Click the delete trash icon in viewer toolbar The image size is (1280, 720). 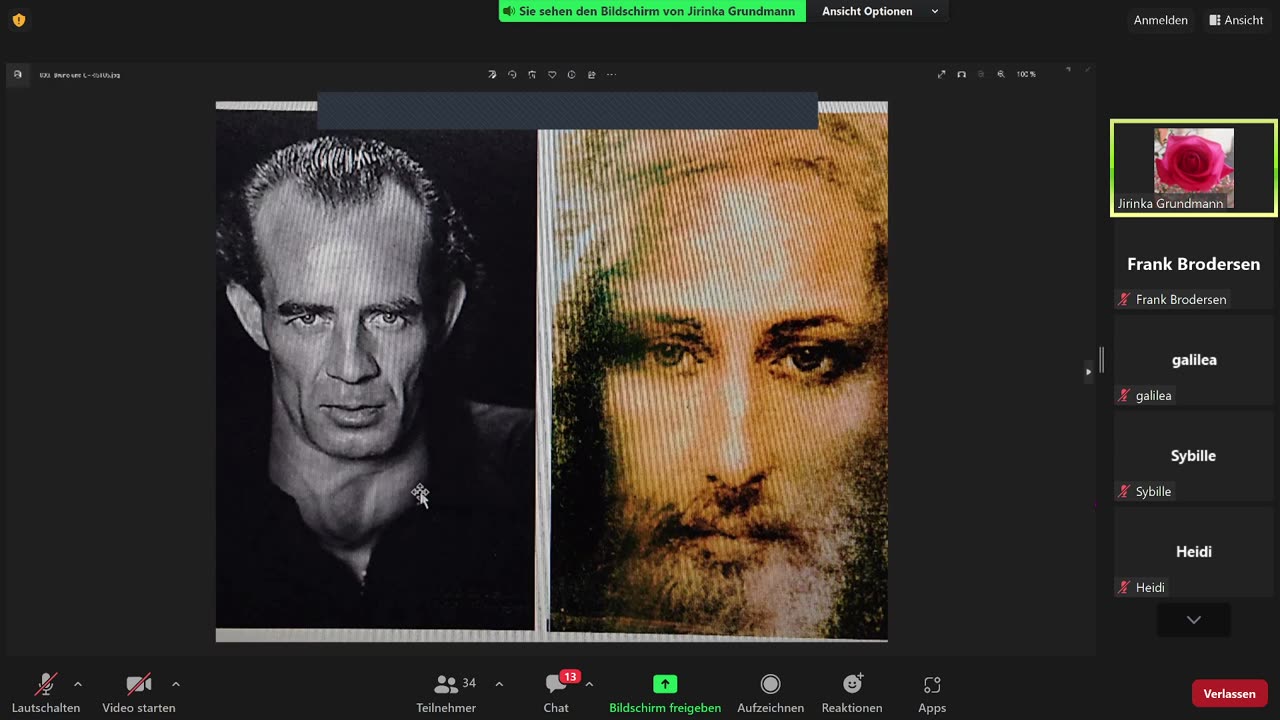click(x=532, y=74)
